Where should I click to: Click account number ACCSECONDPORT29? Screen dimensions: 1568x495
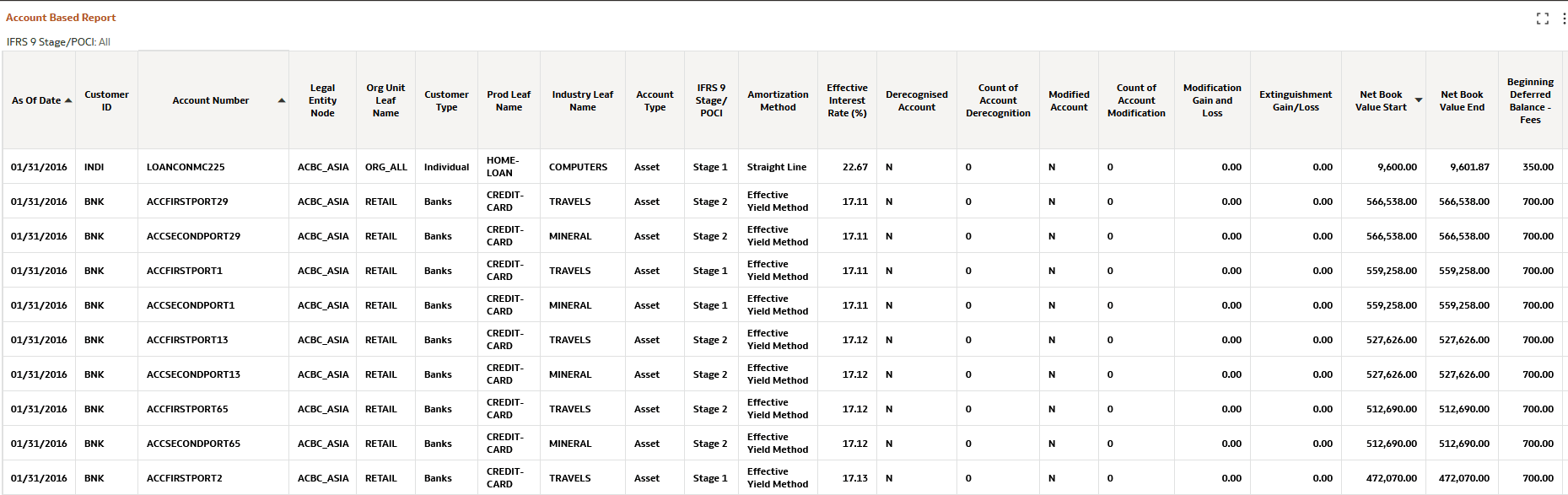coord(193,236)
